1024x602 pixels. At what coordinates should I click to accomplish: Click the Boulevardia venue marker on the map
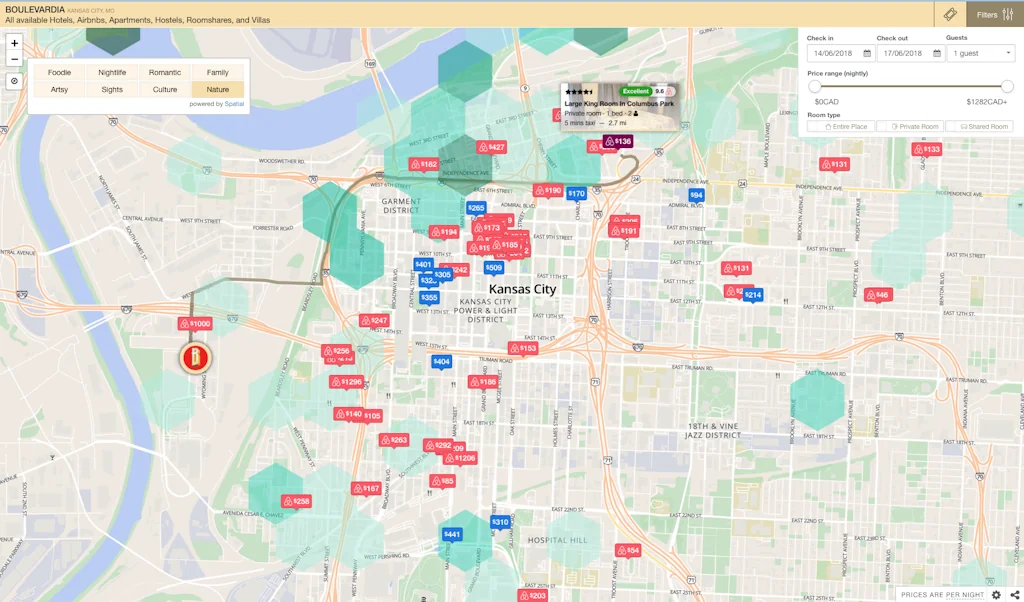click(x=195, y=358)
